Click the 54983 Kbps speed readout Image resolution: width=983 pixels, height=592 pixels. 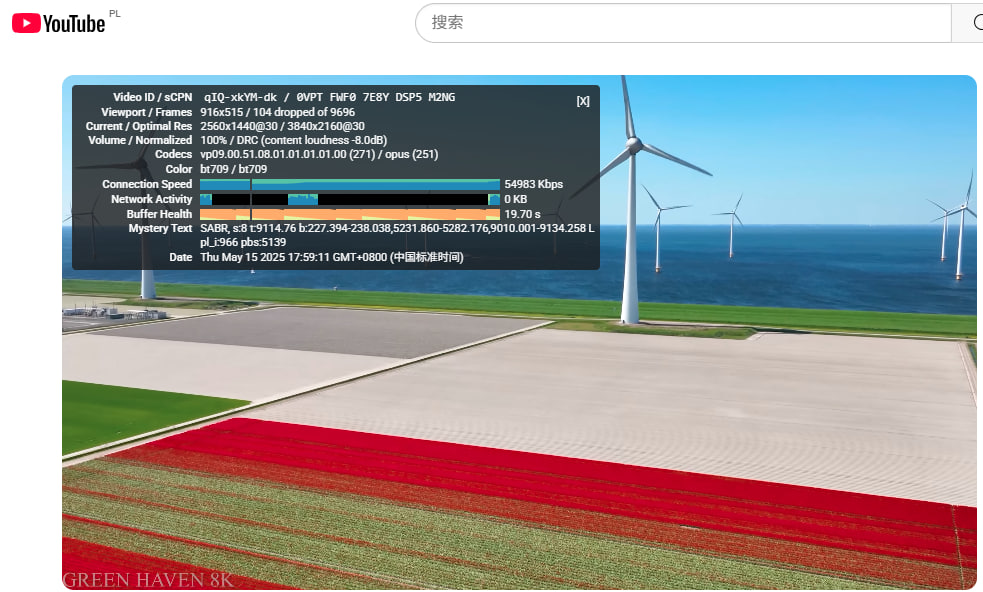(533, 184)
